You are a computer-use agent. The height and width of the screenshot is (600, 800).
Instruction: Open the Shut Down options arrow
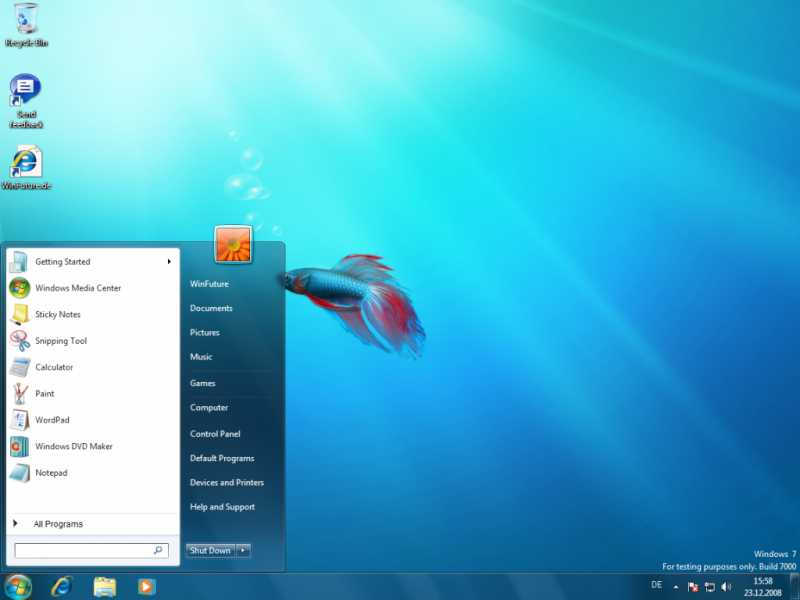243,549
